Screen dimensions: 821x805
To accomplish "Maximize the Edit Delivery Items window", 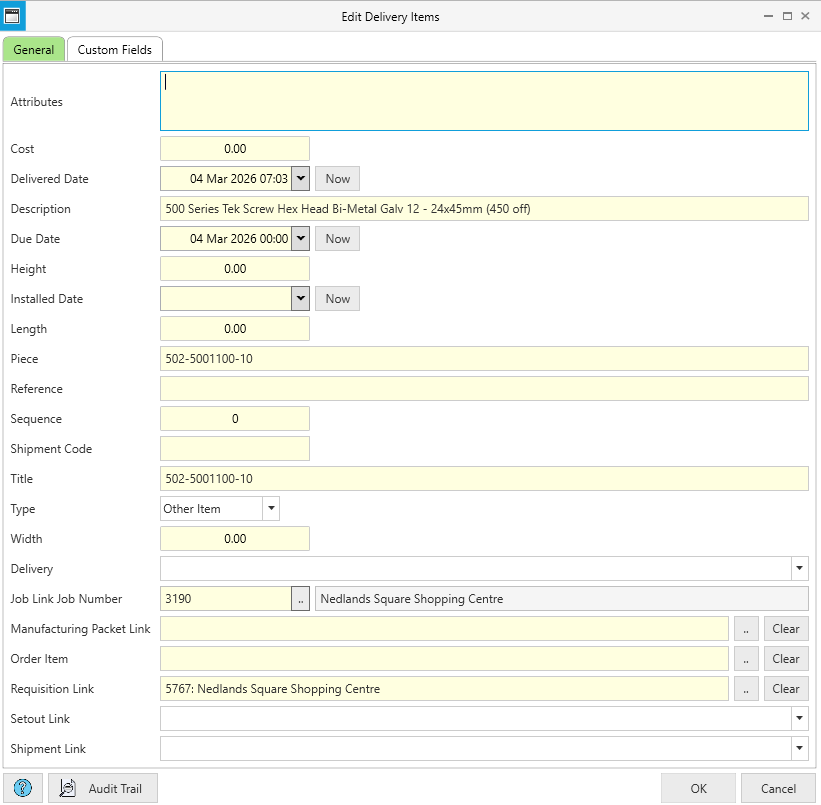I will click(787, 16).
